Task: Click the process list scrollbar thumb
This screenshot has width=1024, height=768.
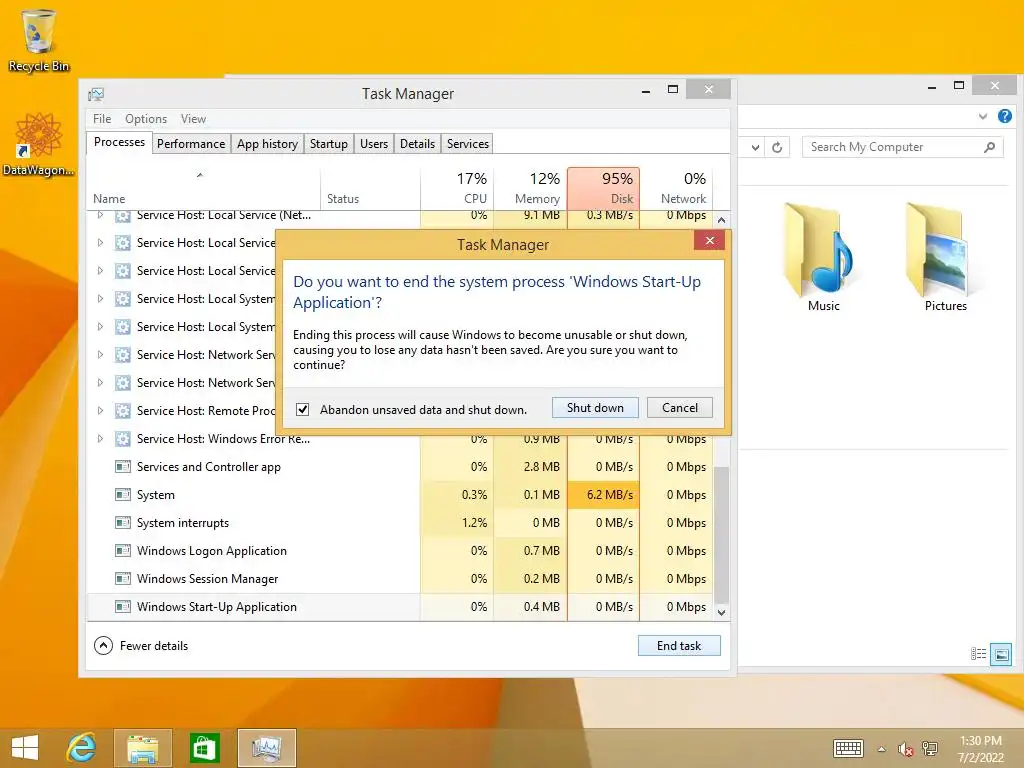Action: (x=722, y=536)
